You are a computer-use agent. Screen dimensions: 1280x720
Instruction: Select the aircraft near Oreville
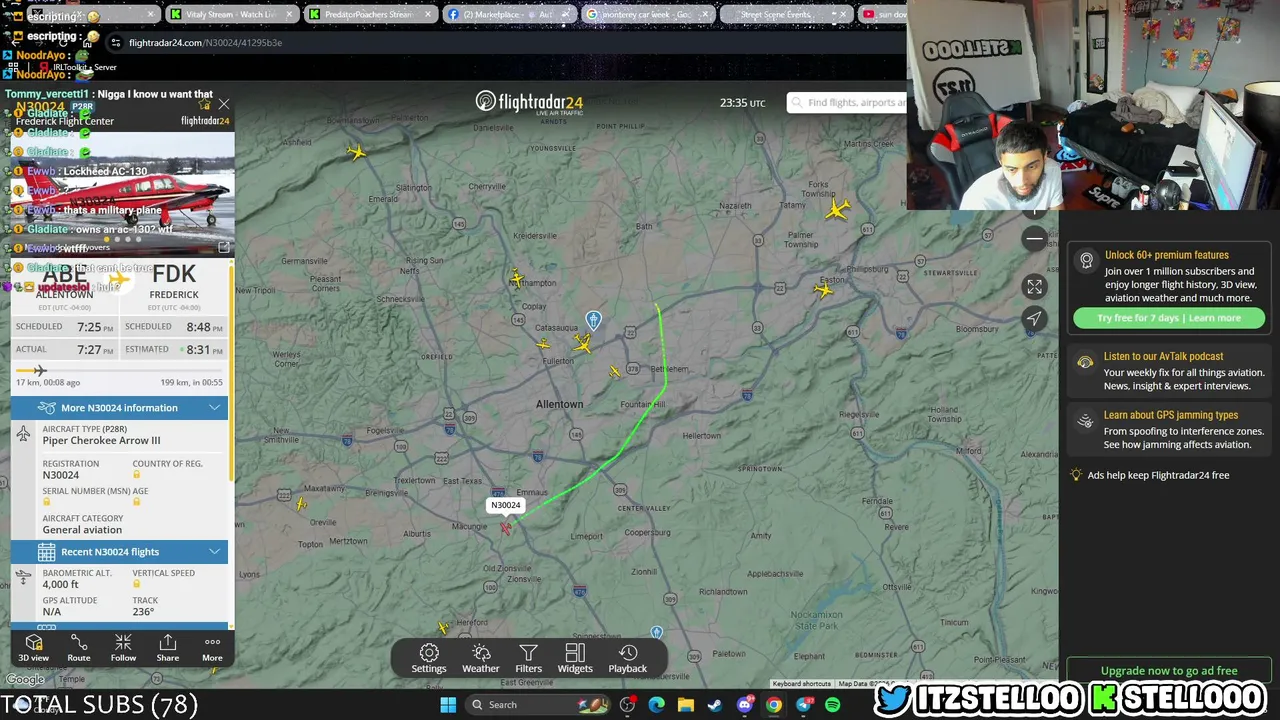click(x=302, y=504)
